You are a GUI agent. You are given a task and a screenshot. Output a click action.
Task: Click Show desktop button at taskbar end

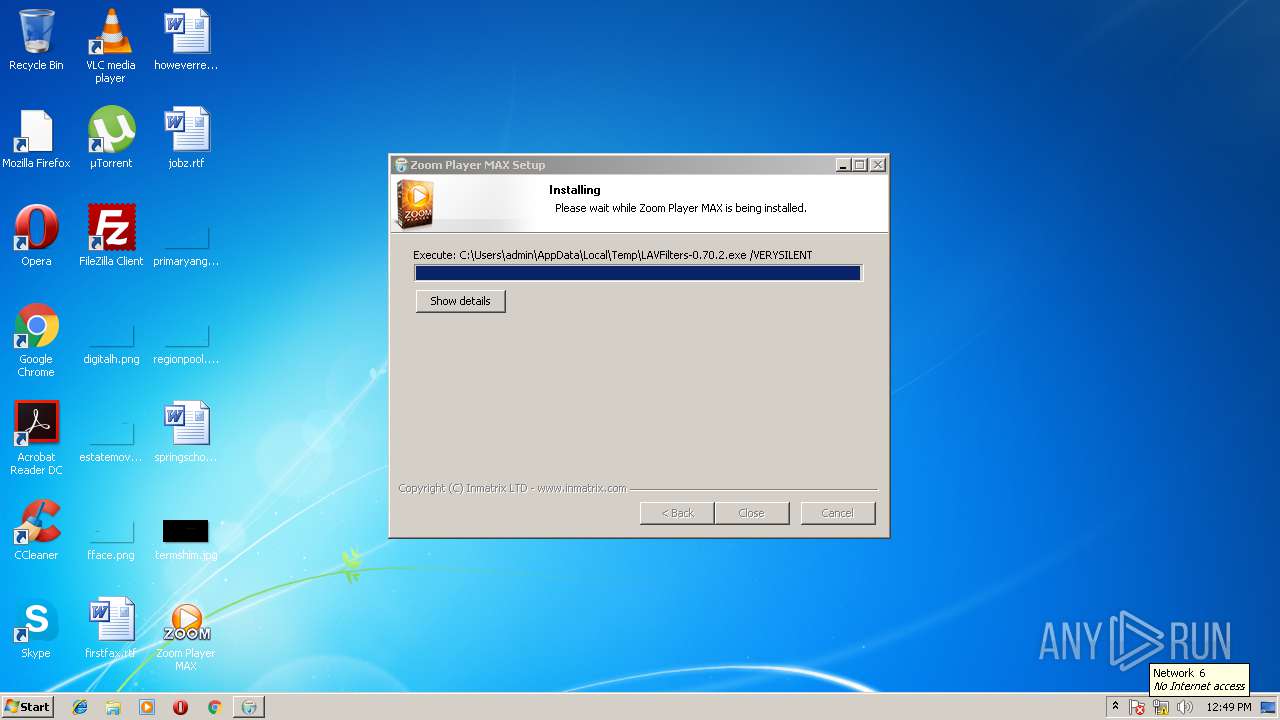pos(1269,707)
